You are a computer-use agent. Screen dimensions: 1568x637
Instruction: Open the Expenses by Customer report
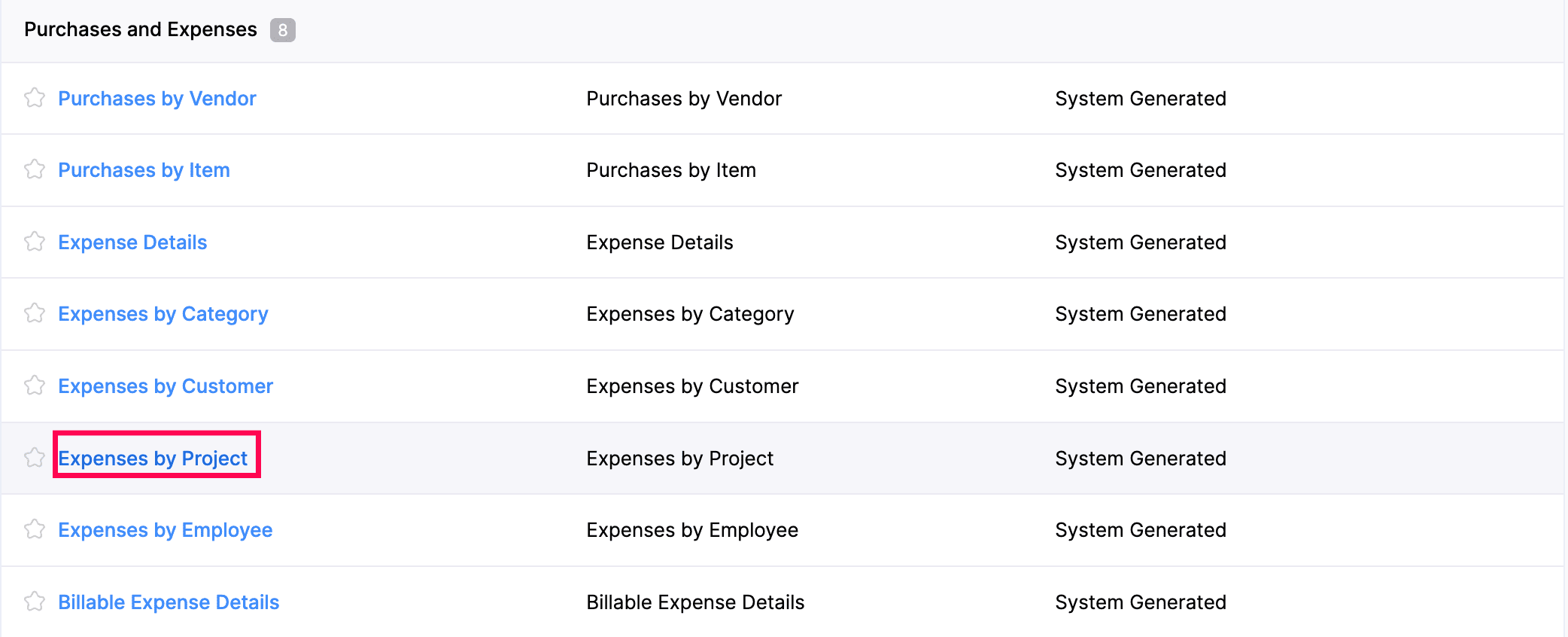tap(166, 386)
